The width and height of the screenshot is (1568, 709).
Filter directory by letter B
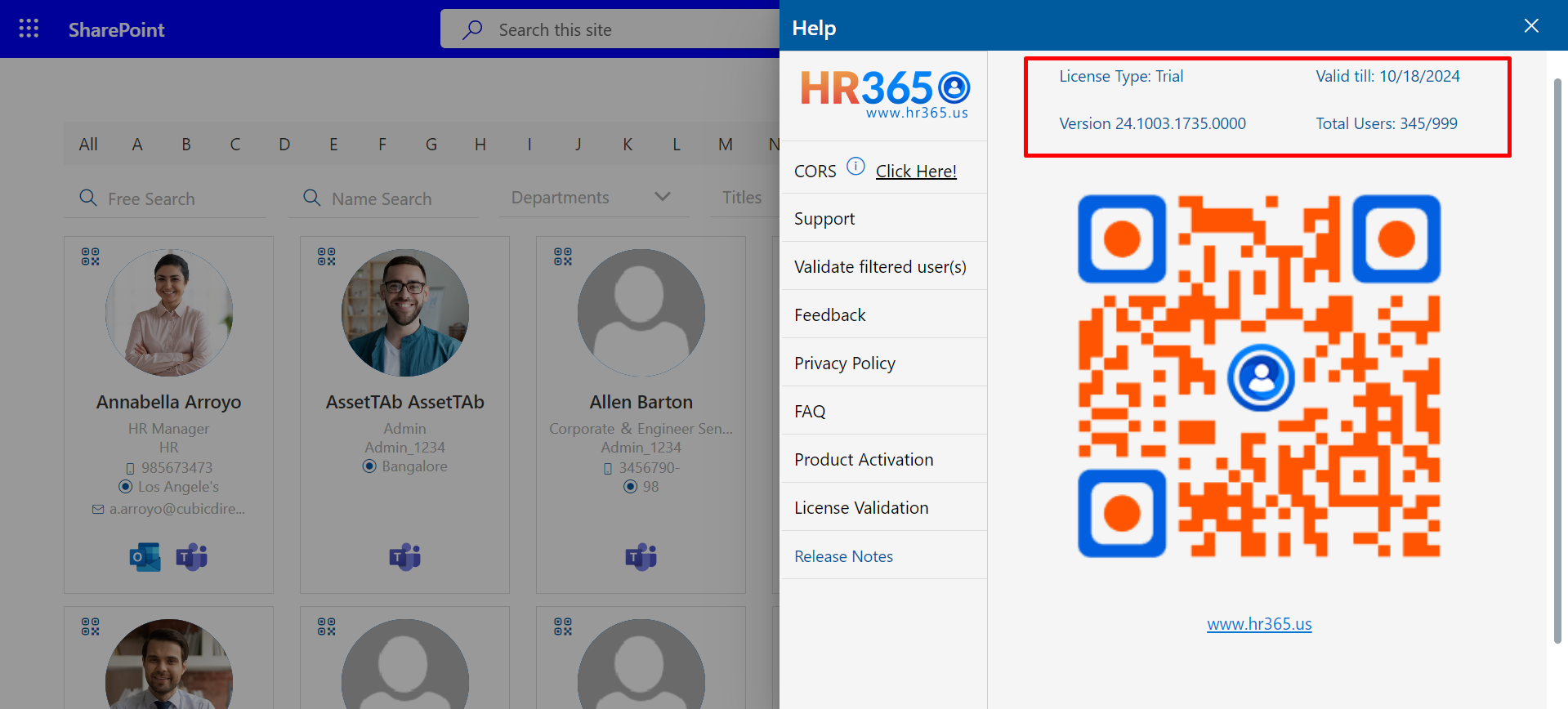pyautogui.click(x=186, y=145)
